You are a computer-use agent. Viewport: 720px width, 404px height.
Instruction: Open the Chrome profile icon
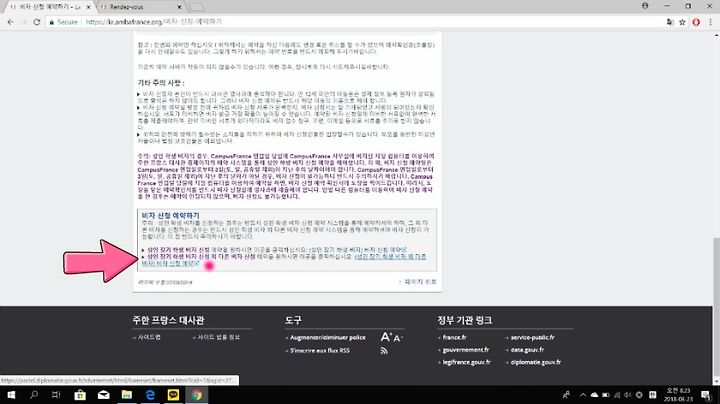pos(645,6)
